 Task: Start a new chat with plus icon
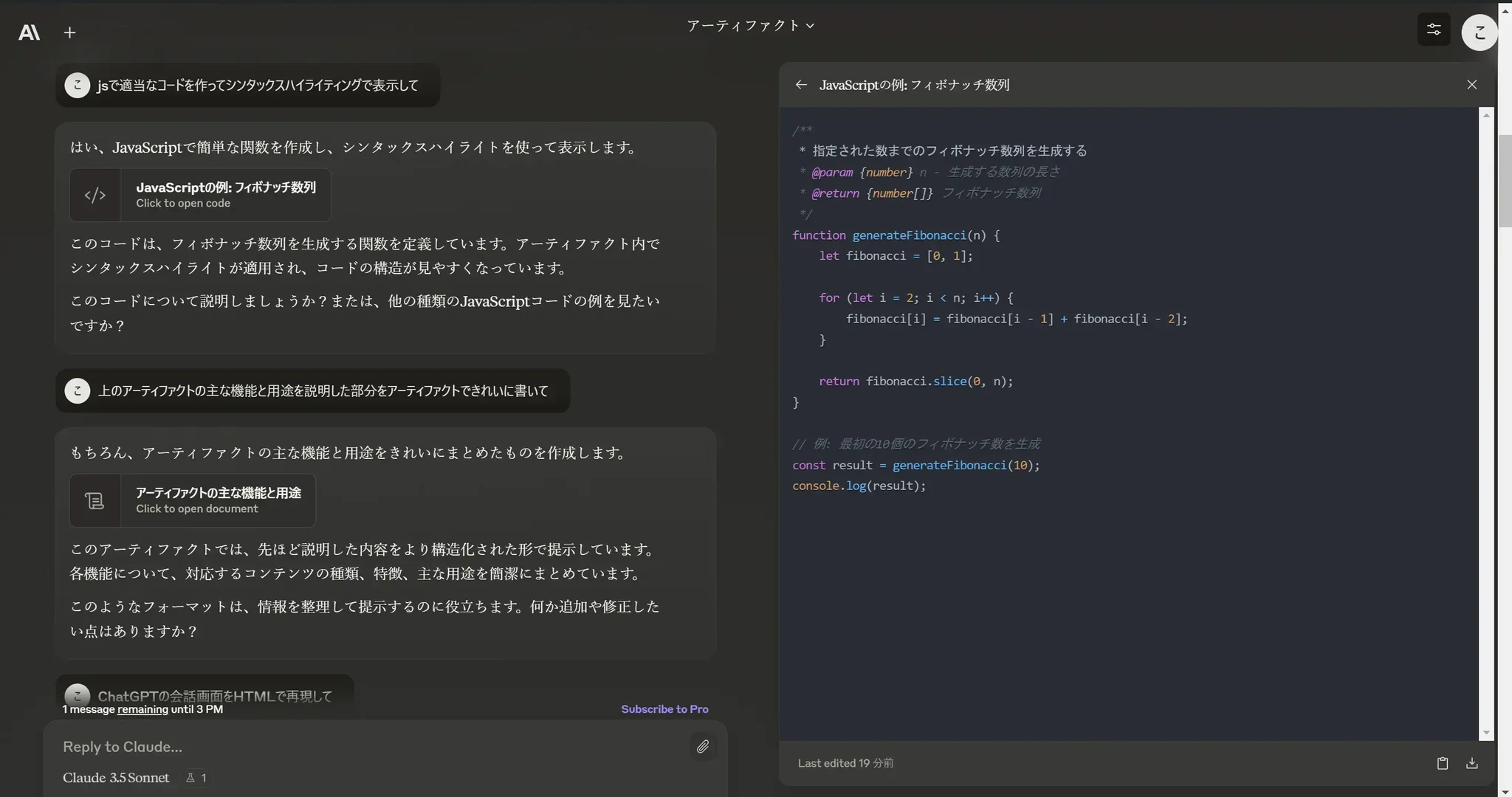click(69, 32)
